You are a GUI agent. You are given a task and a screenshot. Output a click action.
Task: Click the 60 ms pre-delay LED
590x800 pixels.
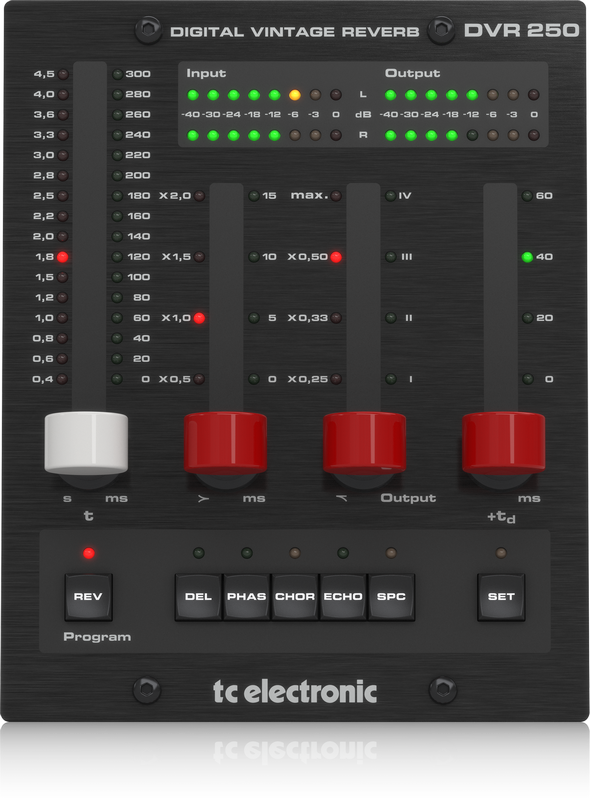pos(527,196)
